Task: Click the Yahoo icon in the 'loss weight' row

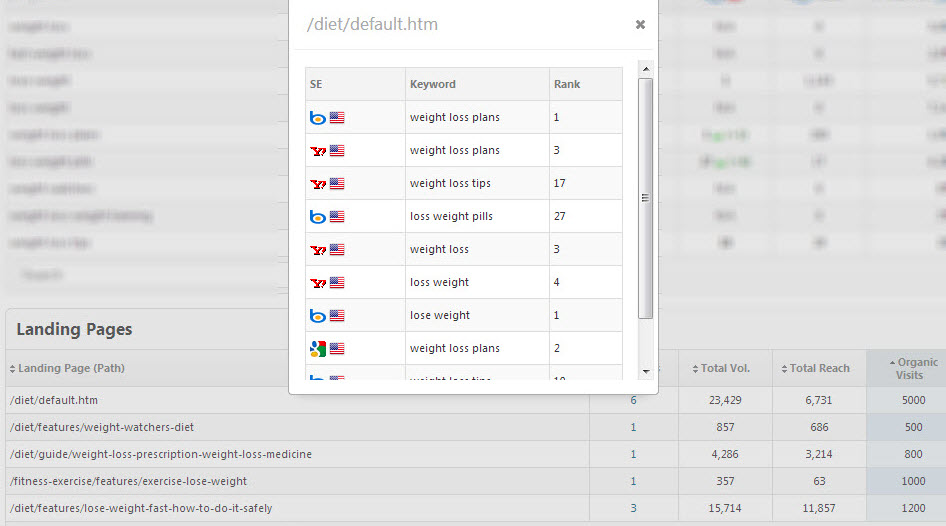Action: 318,283
